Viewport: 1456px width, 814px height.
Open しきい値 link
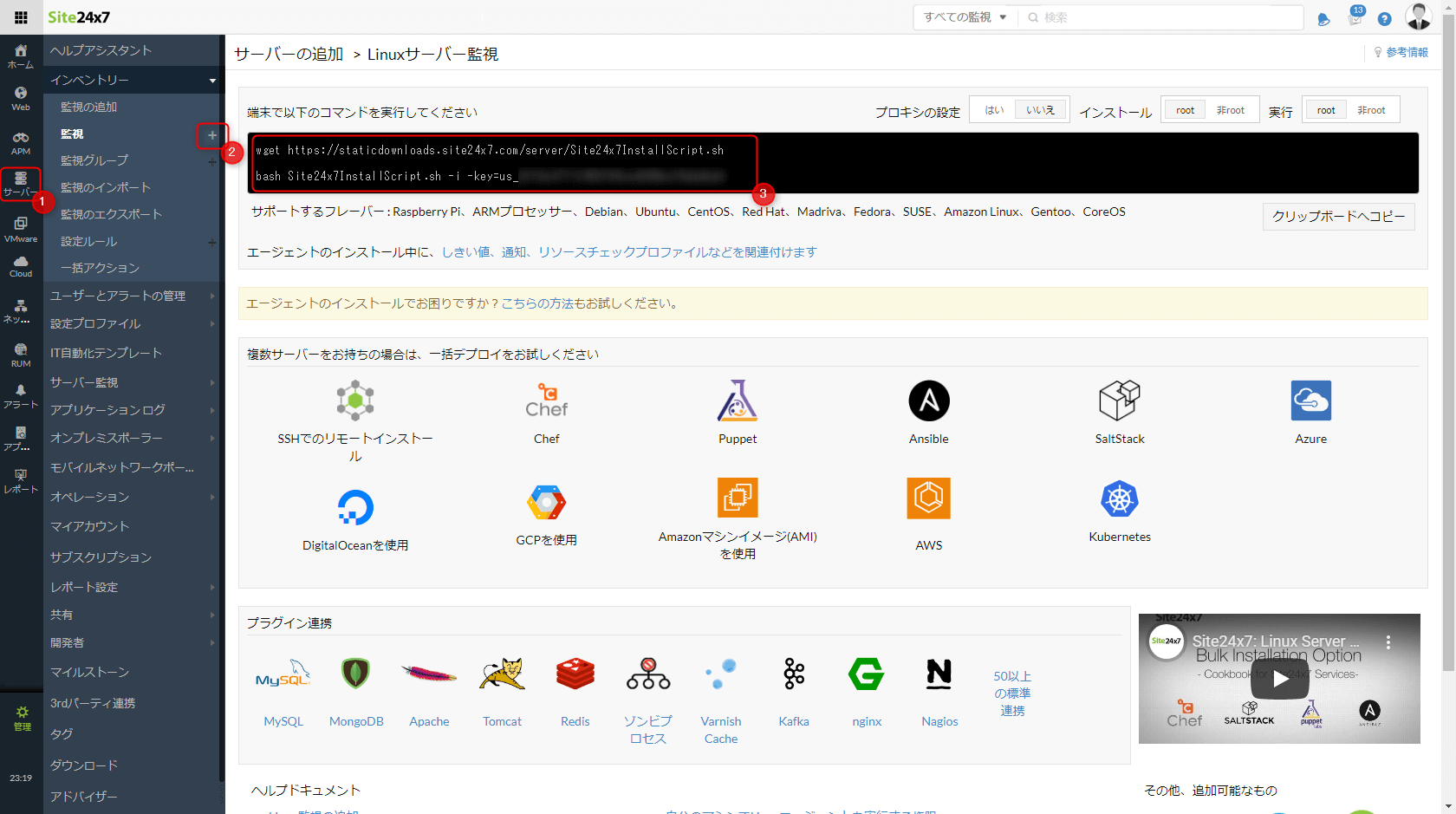click(x=466, y=252)
